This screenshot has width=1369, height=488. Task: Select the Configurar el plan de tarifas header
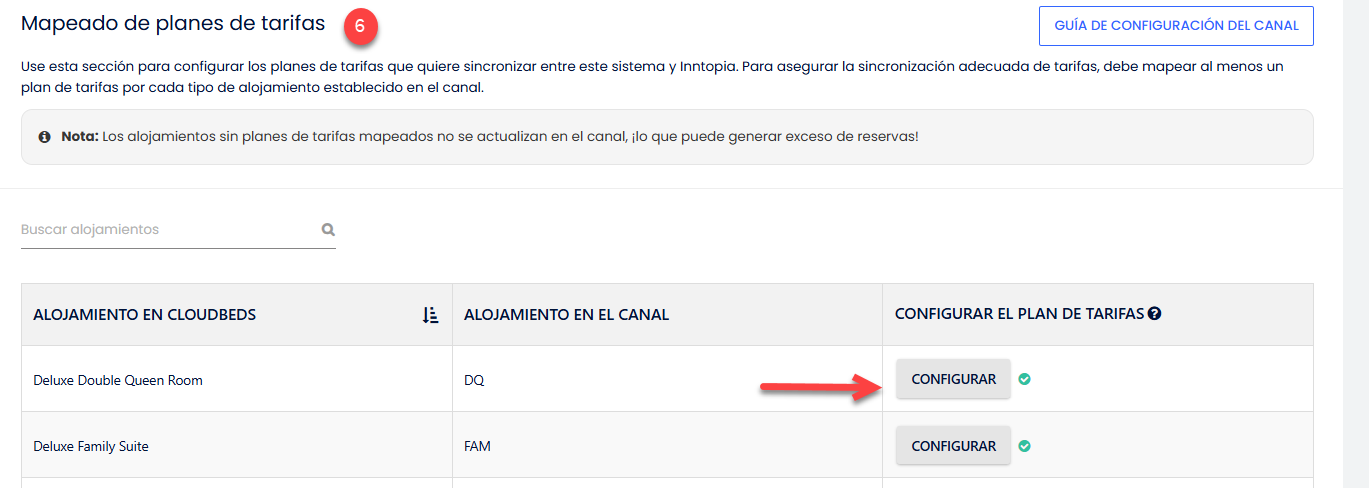pos(1019,314)
